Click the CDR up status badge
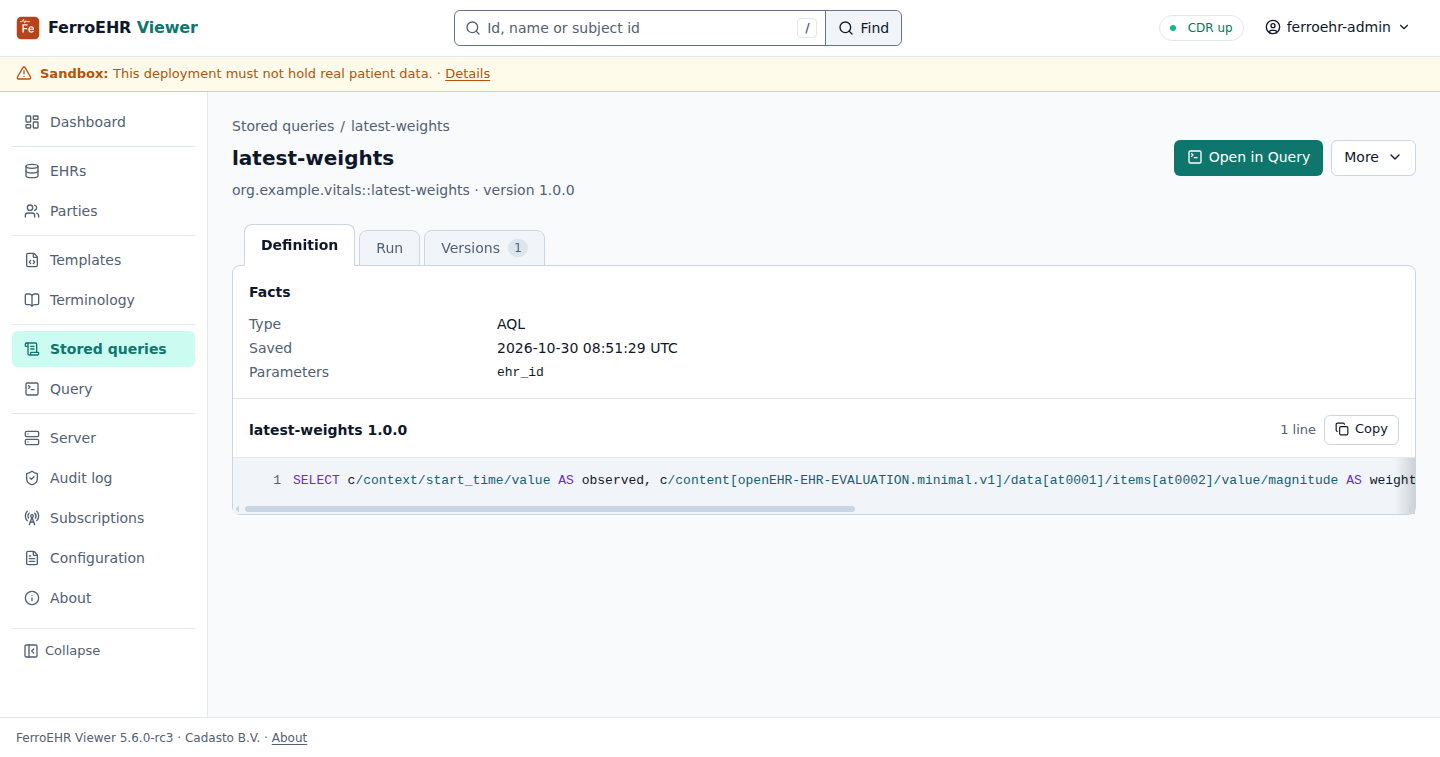This screenshot has width=1440, height=757. pos(1201,28)
